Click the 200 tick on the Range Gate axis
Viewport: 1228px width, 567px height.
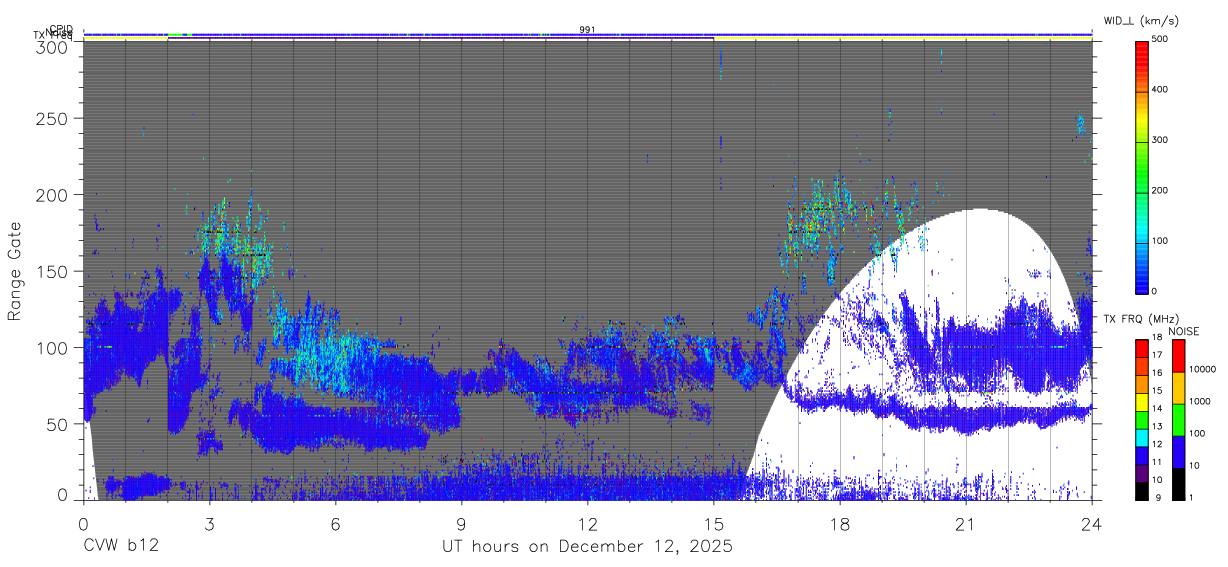(51, 194)
